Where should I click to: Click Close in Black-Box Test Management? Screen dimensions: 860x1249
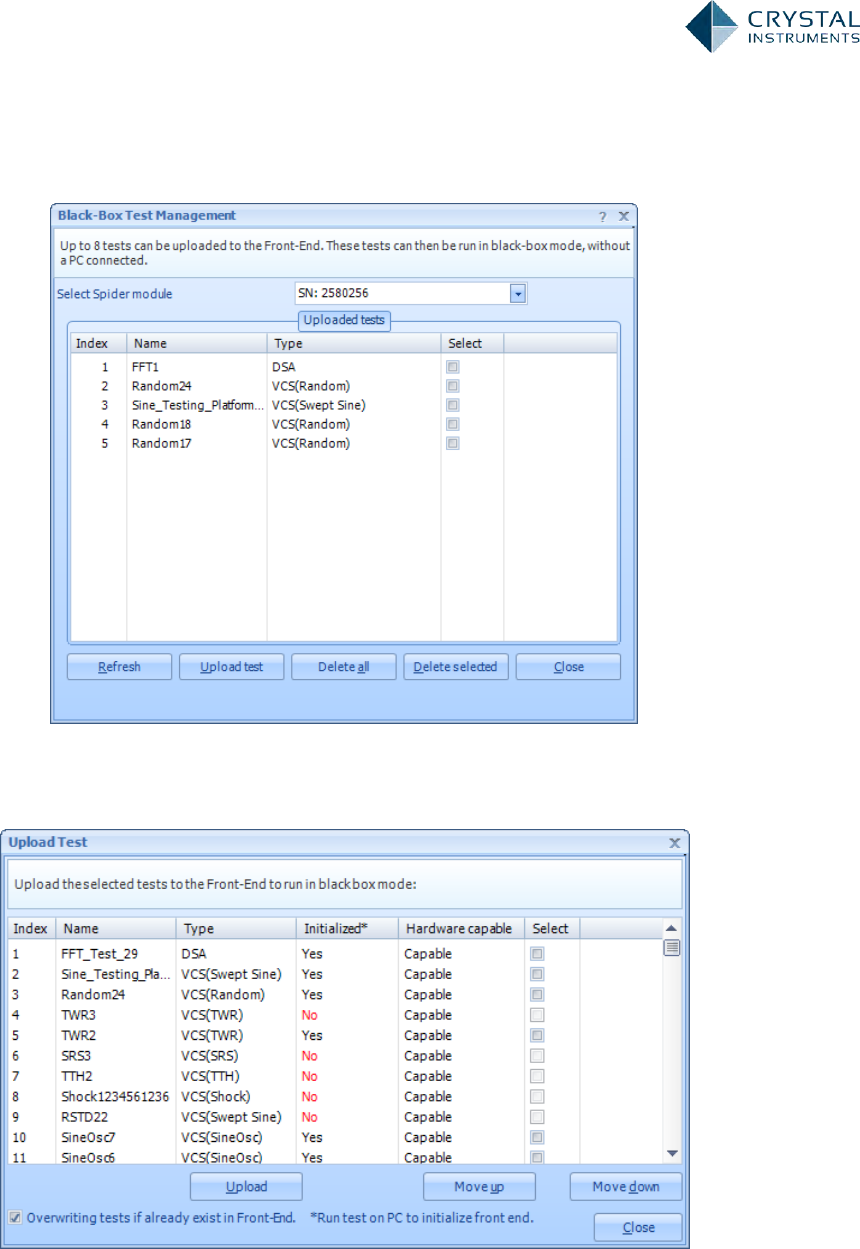click(568, 667)
